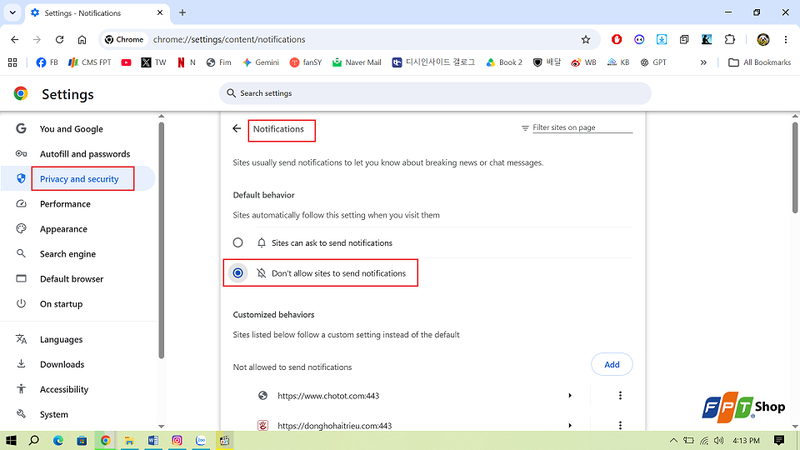Open Performance settings
800x450 pixels.
coord(65,204)
